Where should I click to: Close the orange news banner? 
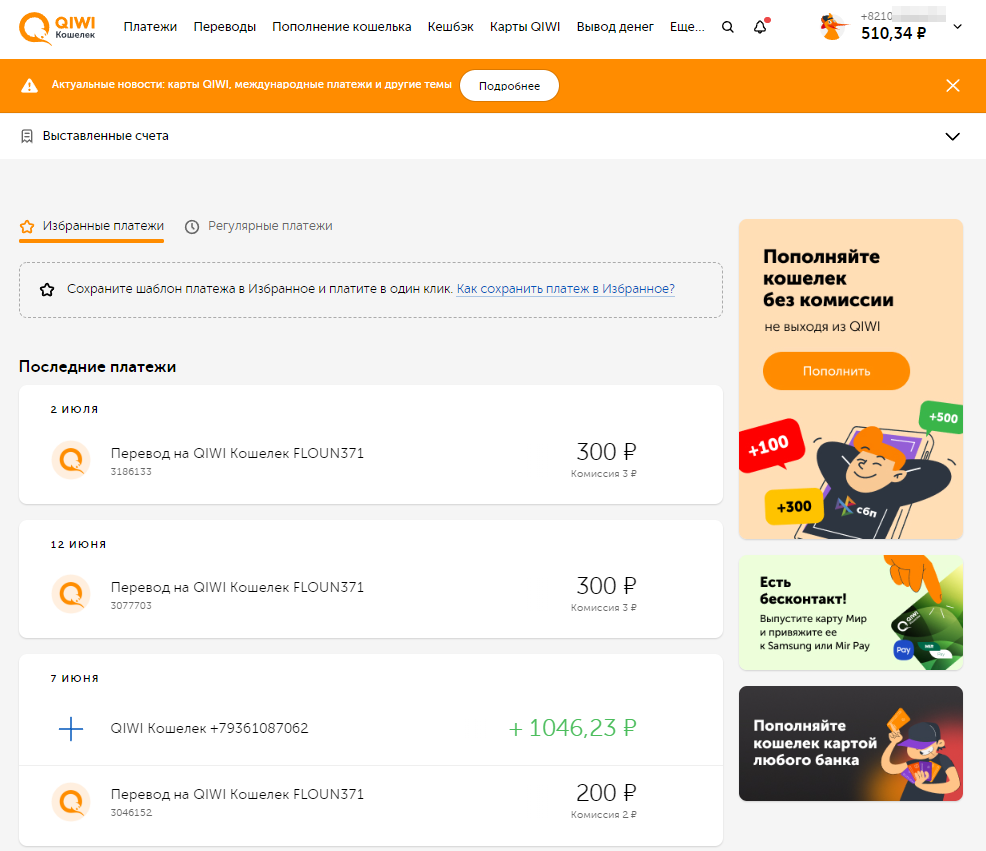point(953,86)
